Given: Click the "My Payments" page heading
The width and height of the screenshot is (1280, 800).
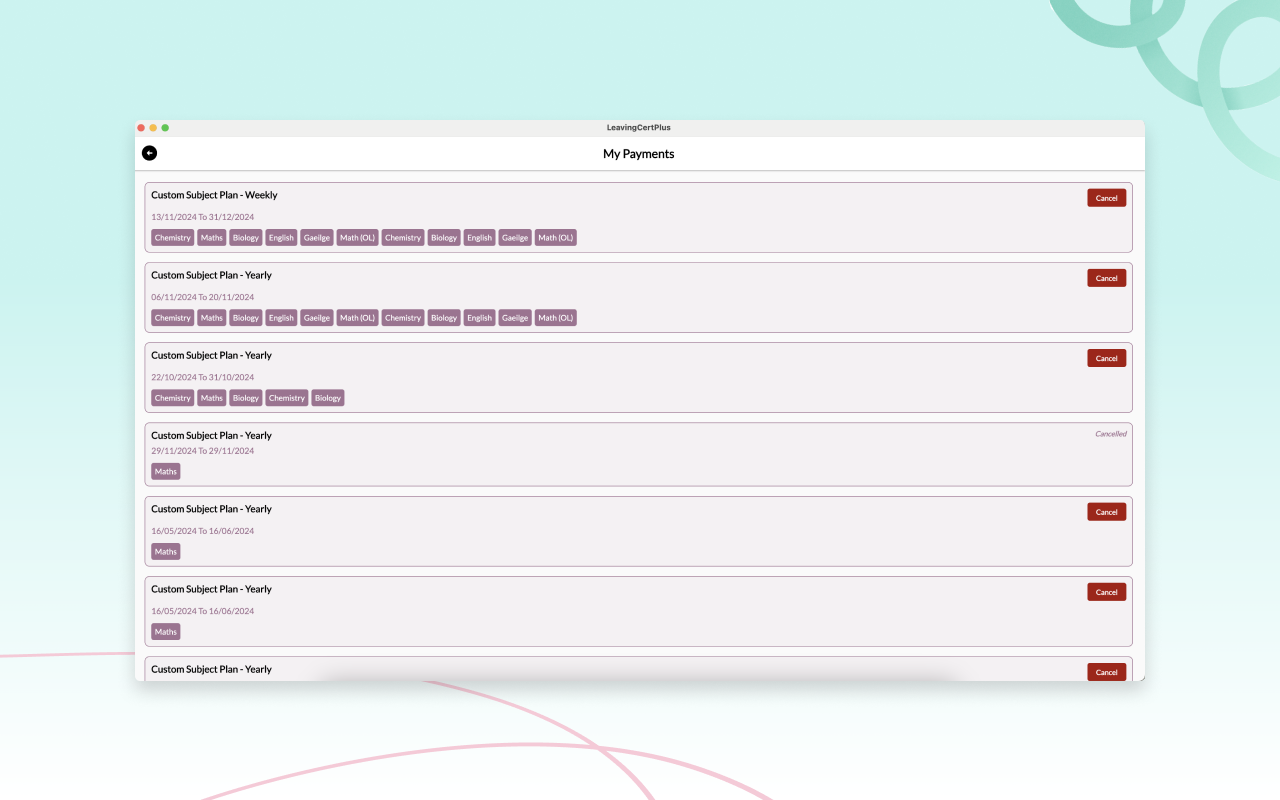Looking at the screenshot, I should coord(639,154).
